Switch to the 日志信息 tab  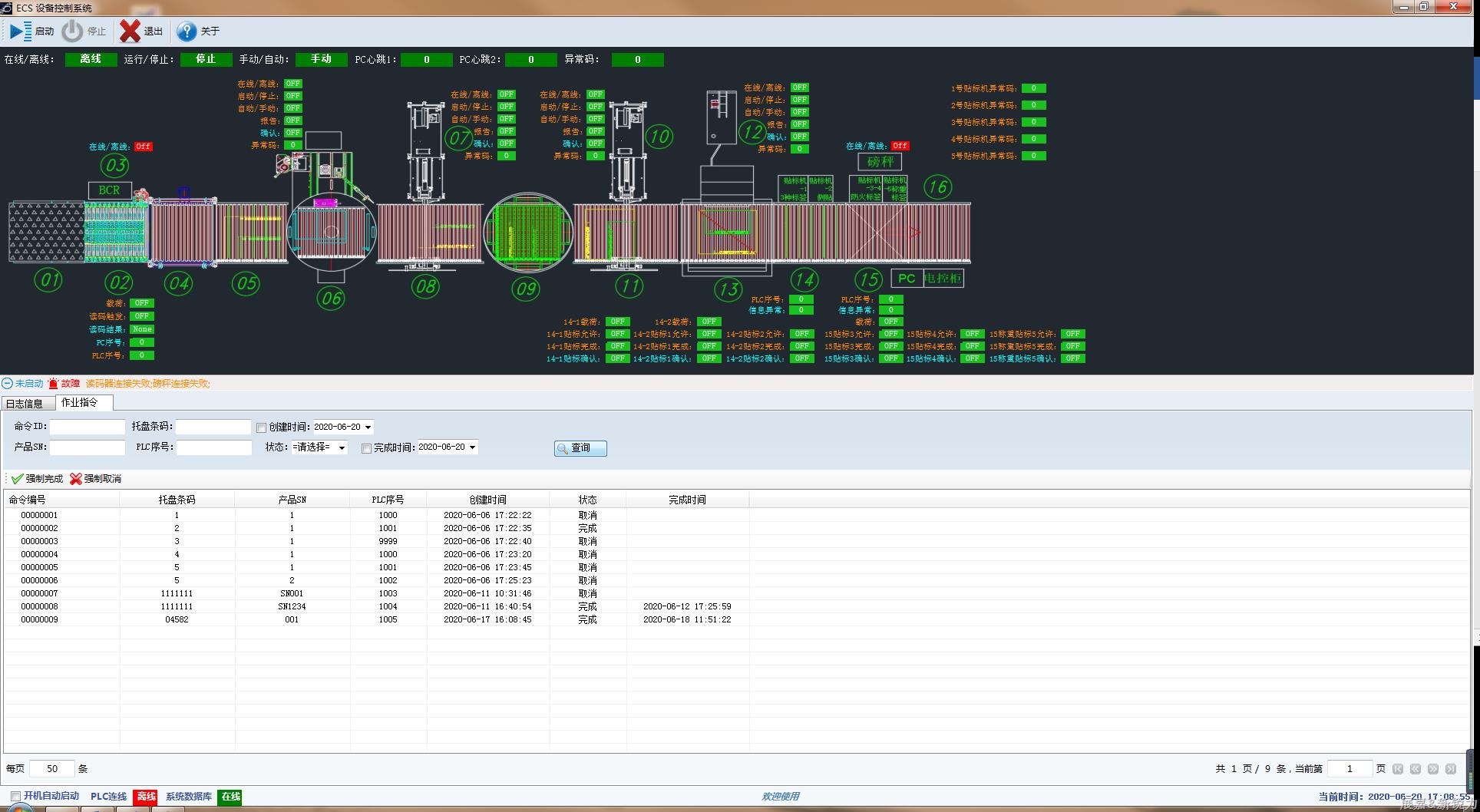click(25, 403)
